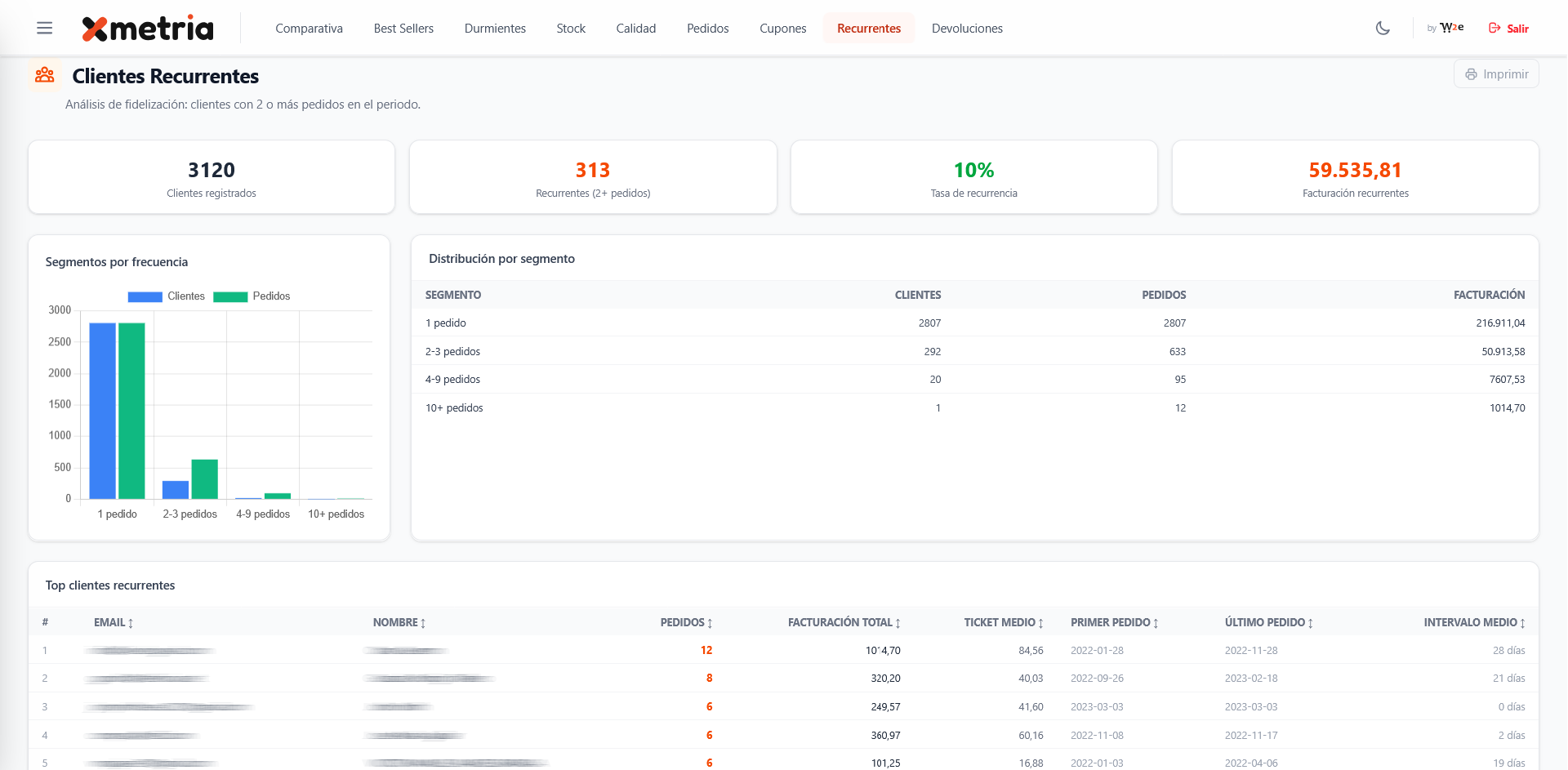
Task: Toggle dark mode moon icon
Action: 1383,29
